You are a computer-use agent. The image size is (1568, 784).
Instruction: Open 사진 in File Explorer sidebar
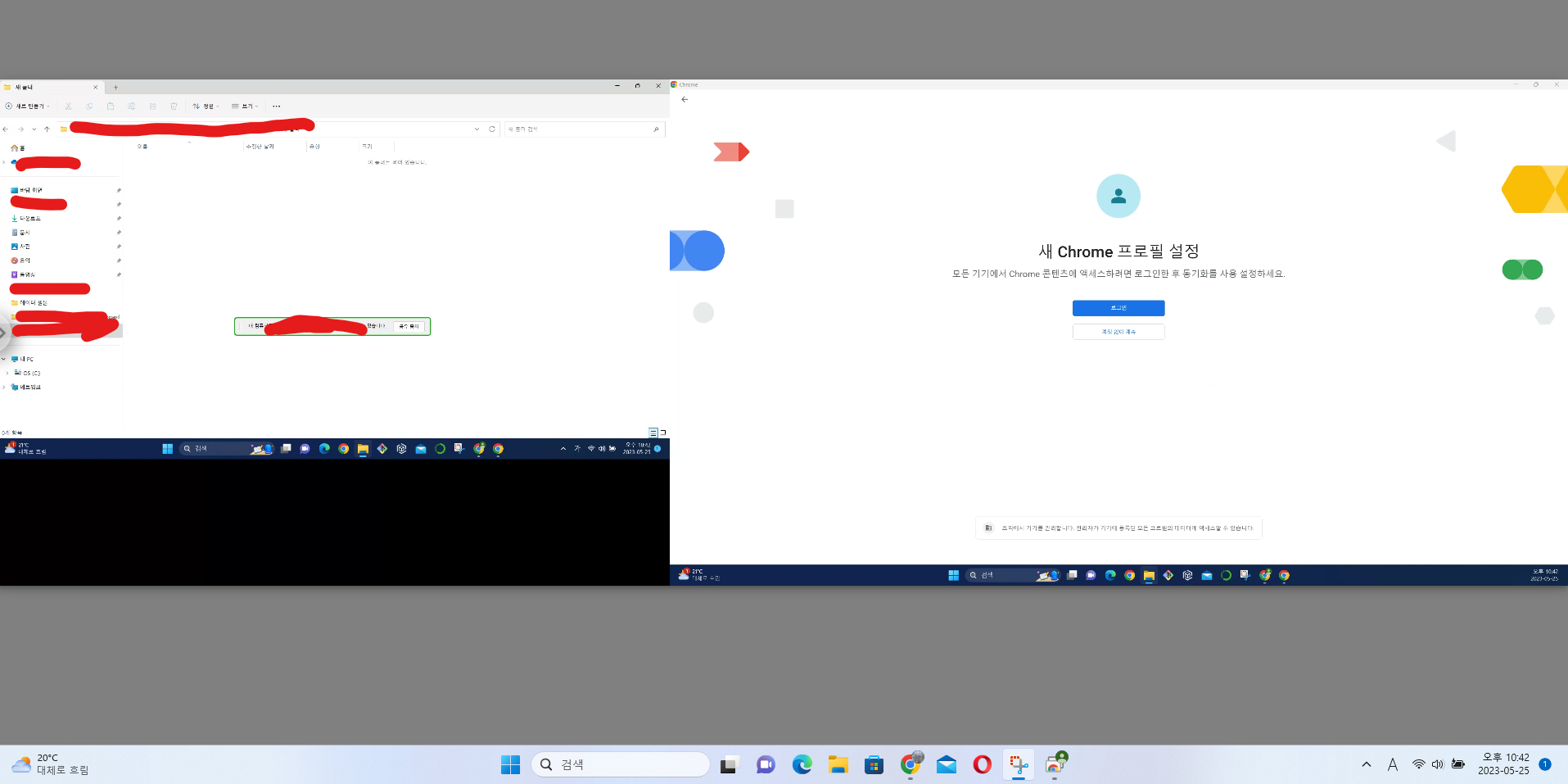(x=20, y=247)
